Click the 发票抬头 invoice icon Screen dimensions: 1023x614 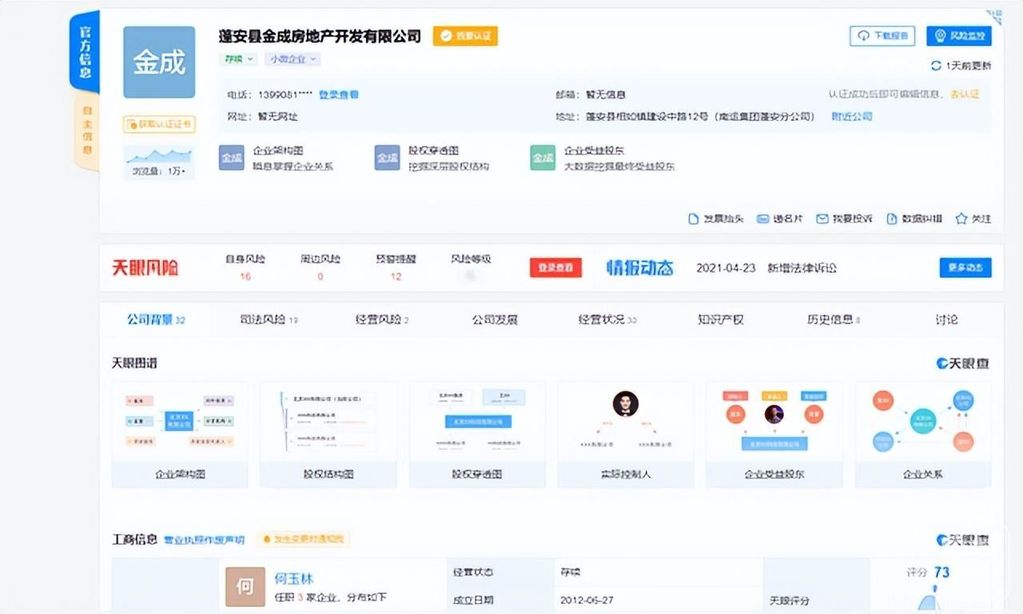pos(693,218)
